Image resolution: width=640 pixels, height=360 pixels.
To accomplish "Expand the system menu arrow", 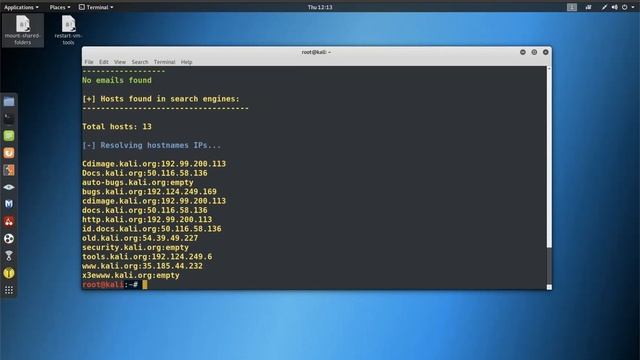I will tap(633, 7).
